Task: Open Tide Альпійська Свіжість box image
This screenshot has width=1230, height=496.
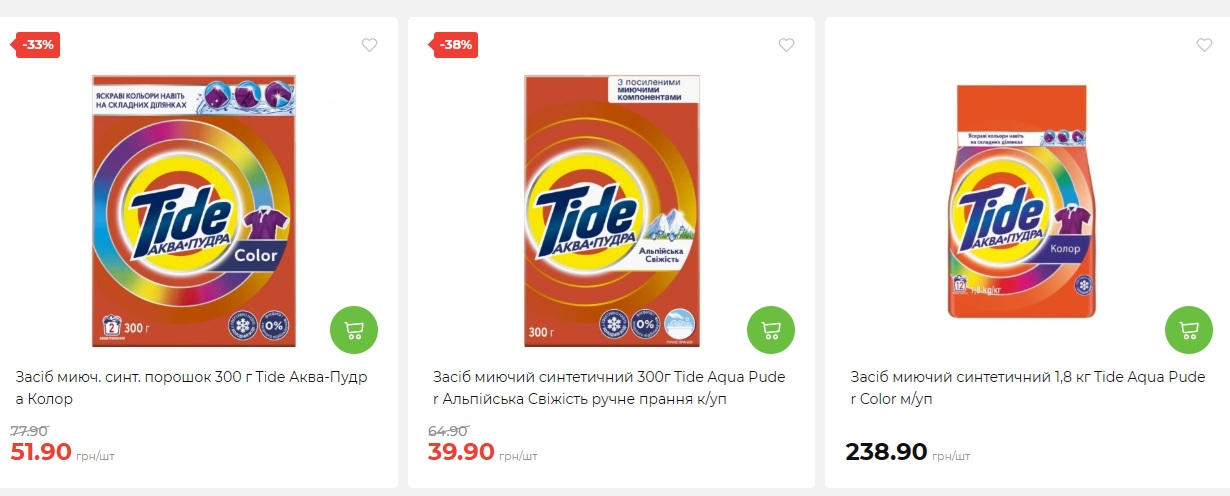Action: point(612,211)
